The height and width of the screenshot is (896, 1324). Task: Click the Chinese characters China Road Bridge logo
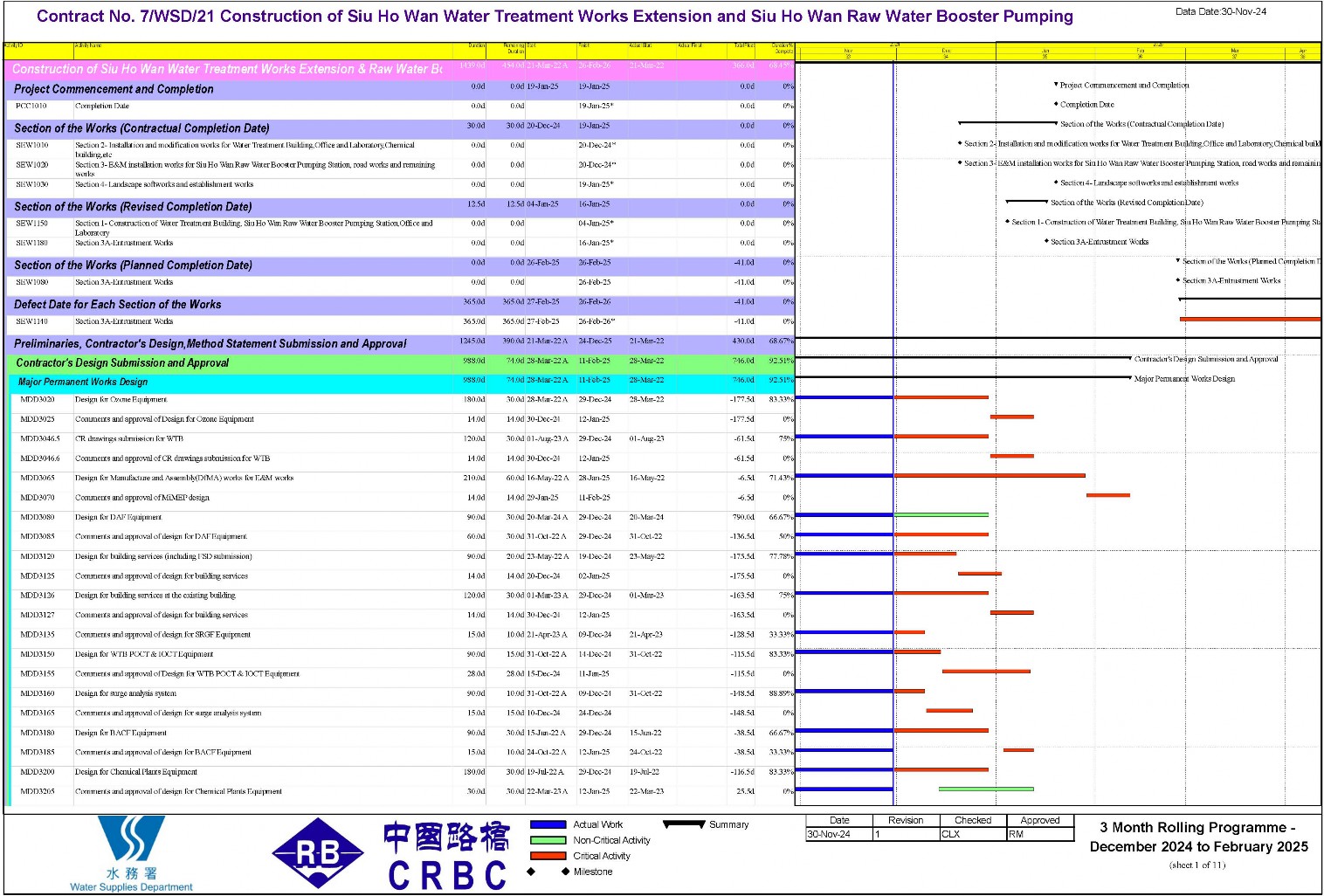[x=446, y=837]
